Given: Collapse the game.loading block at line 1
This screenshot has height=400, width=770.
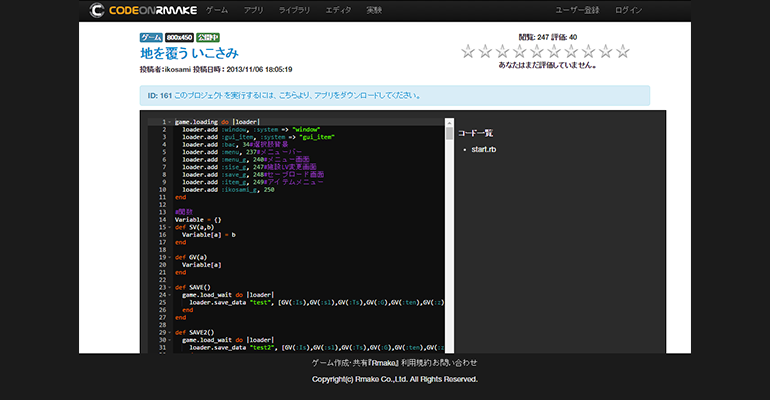Looking at the screenshot, I should coord(170,122).
